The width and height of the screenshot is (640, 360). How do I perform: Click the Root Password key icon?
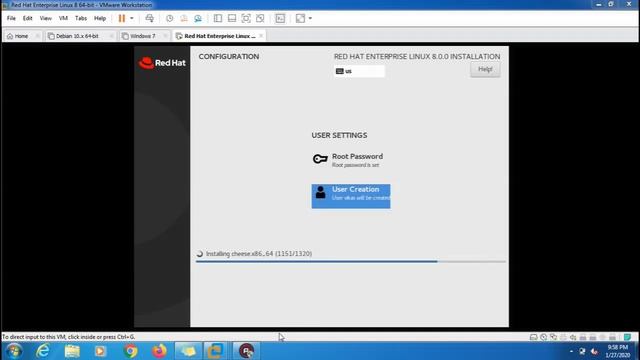pos(320,159)
